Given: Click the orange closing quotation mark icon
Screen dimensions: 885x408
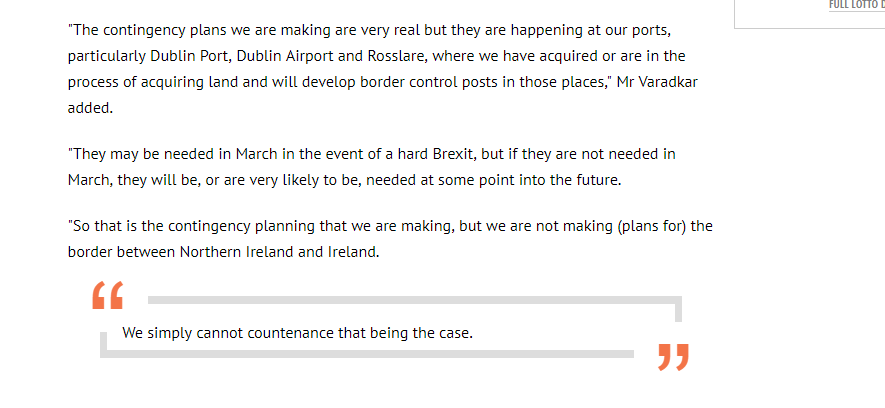Looking at the screenshot, I should point(673,357).
